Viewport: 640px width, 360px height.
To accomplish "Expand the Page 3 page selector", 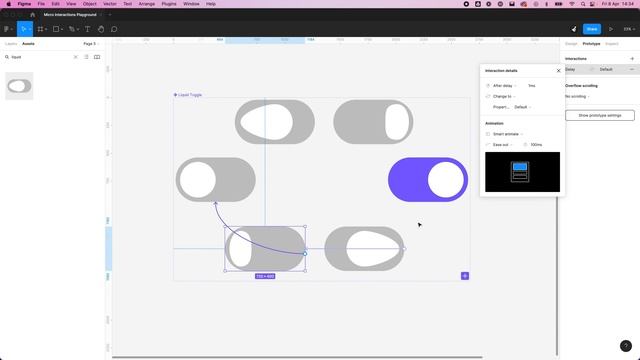I will coord(91,44).
